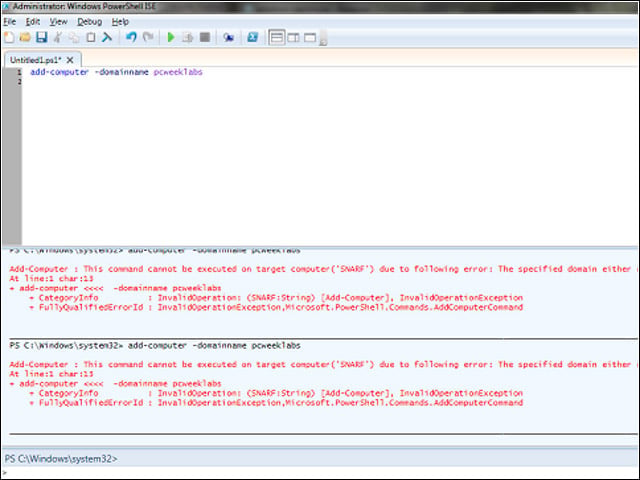
Task: Open toolbar overflow options dropdown
Action: pyautogui.click(x=323, y=40)
